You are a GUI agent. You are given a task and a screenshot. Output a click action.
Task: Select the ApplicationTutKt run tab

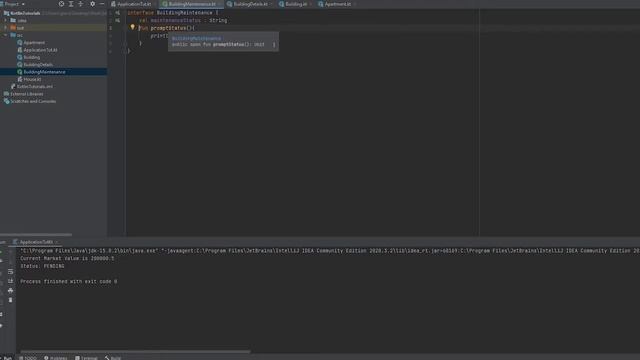click(36, 242)
